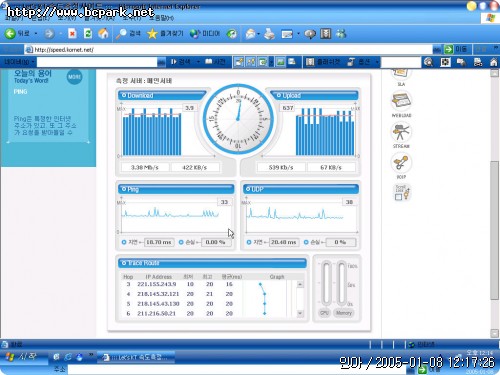Screen dimensions: 500x375
Task: Click the UDP panel header
Action: tap(301, 189)
